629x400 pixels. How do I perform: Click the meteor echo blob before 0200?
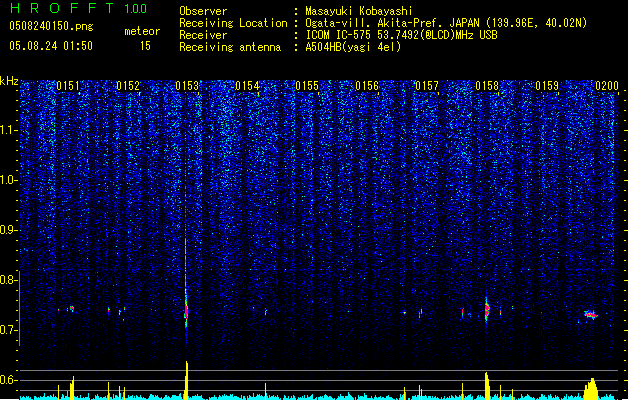590,315
